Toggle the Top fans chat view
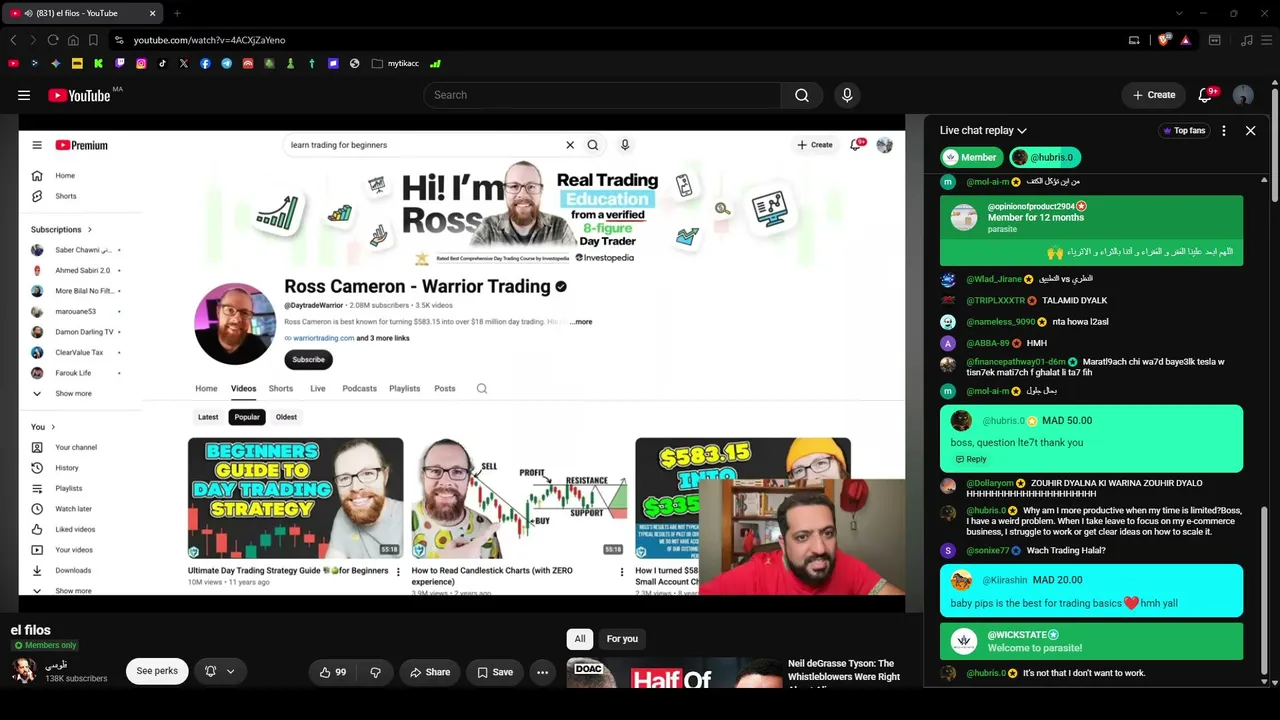 [1184, 131]
